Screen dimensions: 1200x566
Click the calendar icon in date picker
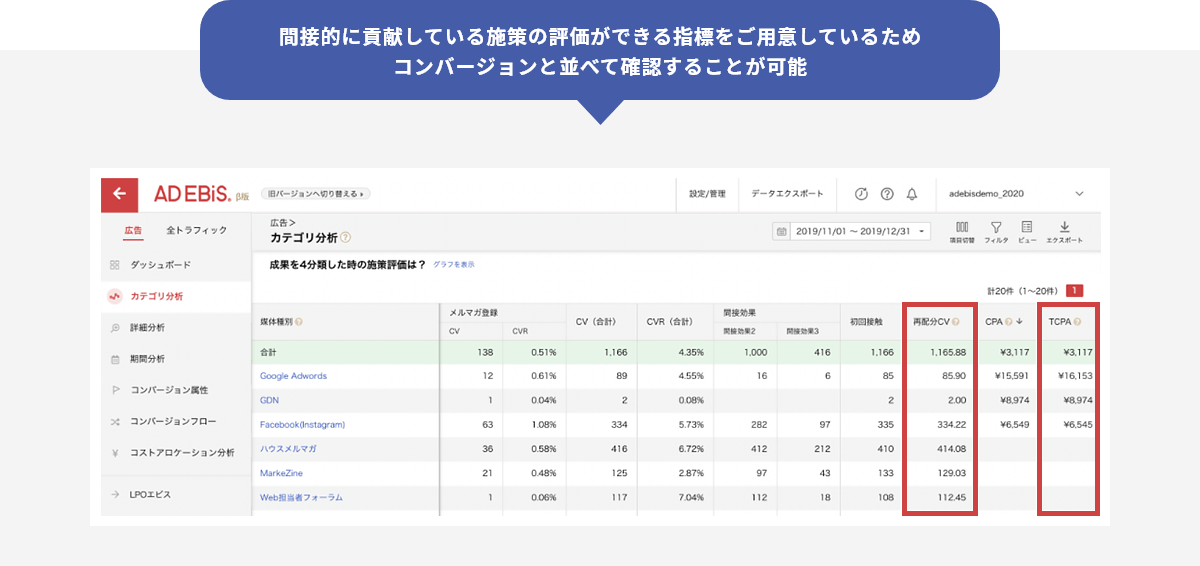pyautogui.click(x=782, y=231)
